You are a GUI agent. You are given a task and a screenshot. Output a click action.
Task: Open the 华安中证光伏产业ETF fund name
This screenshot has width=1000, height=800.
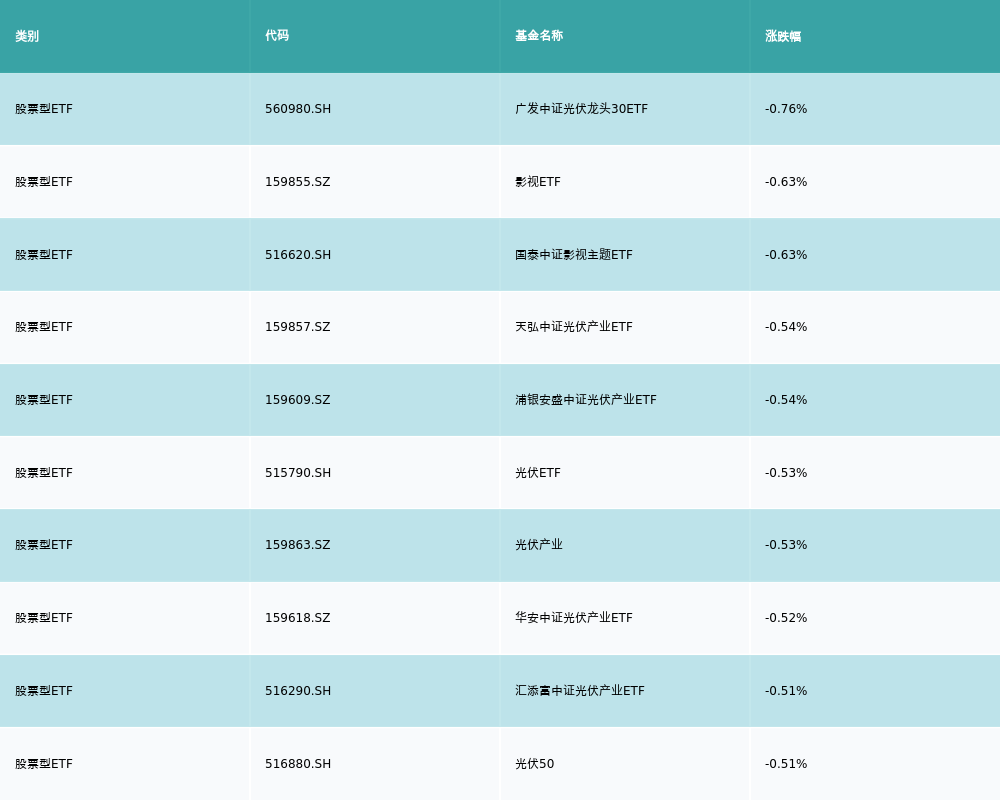pos(574,618)
